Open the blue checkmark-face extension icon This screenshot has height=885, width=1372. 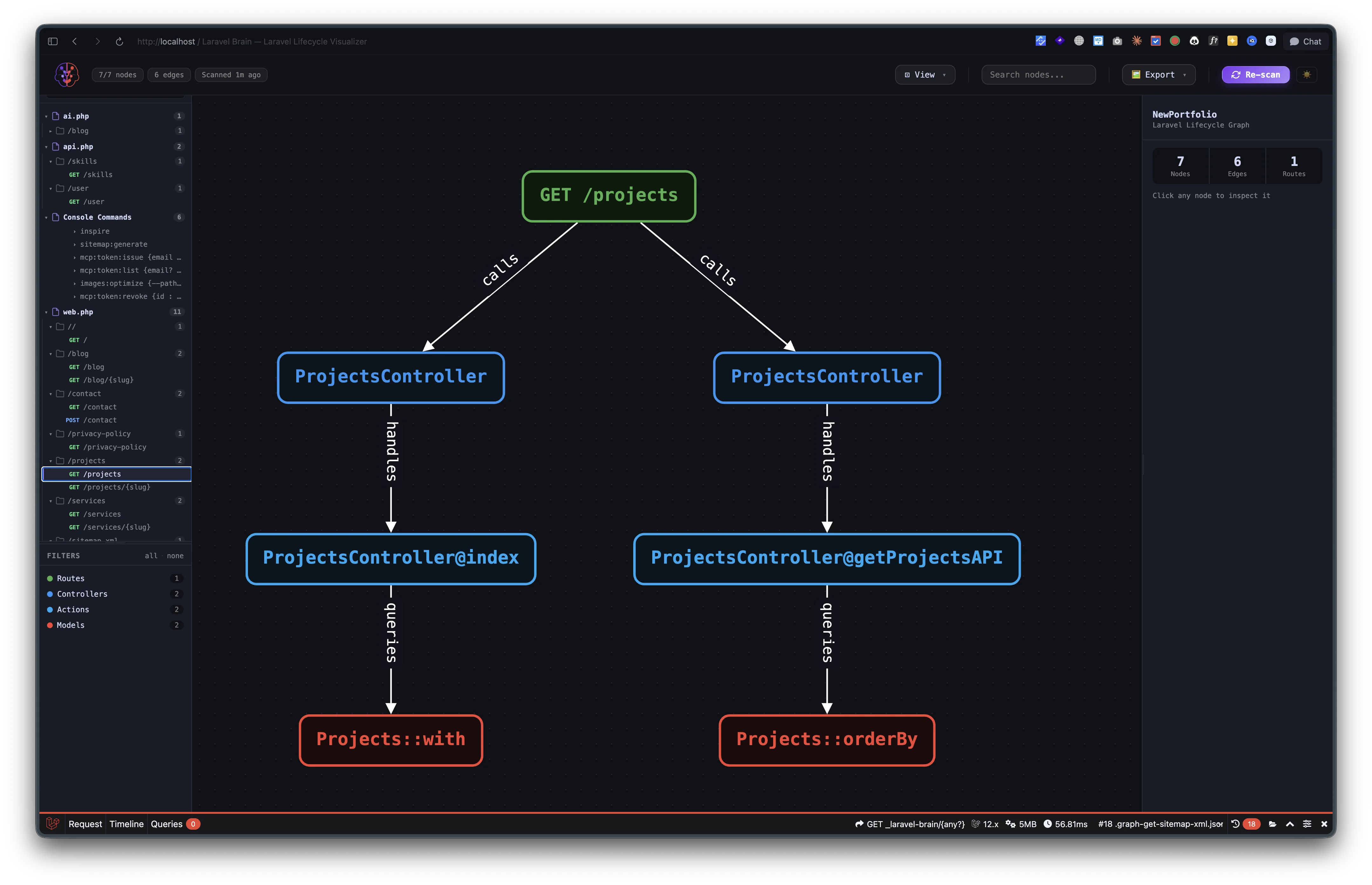pyautogui.click(x=1040, y=41)
